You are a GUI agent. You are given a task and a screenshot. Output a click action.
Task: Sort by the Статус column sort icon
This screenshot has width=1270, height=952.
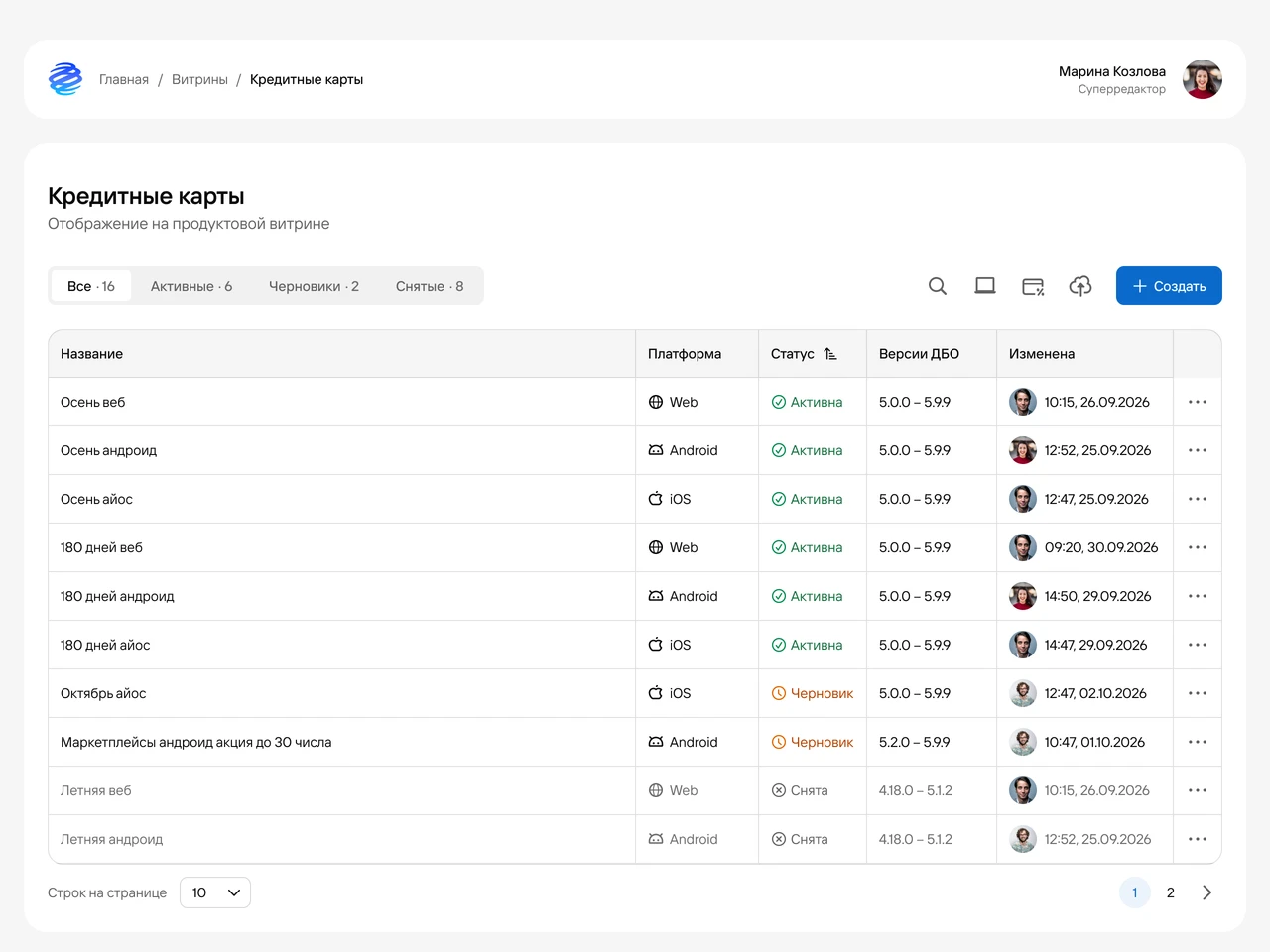click(x=830, y=354)
